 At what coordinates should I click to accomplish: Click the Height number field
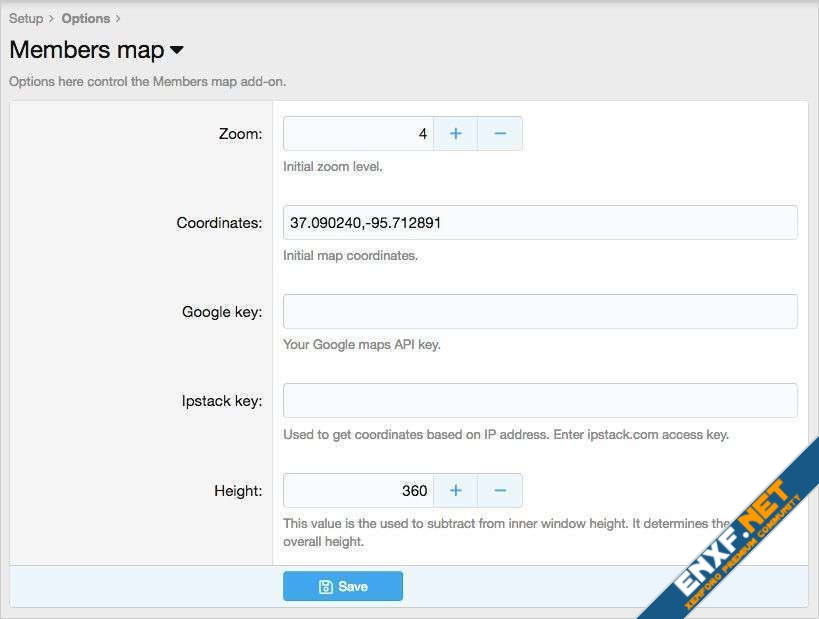pos(358,491)
